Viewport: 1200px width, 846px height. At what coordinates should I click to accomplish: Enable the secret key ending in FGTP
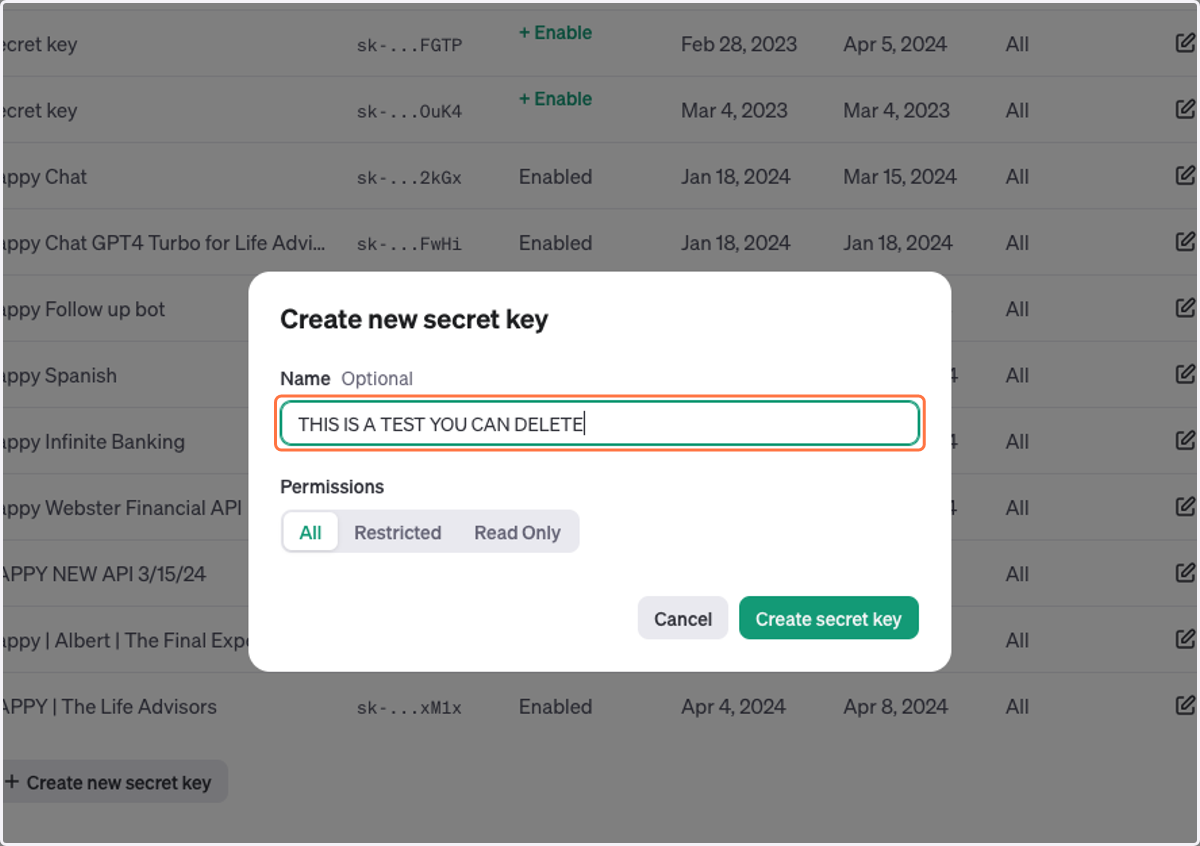pos(555,33)
